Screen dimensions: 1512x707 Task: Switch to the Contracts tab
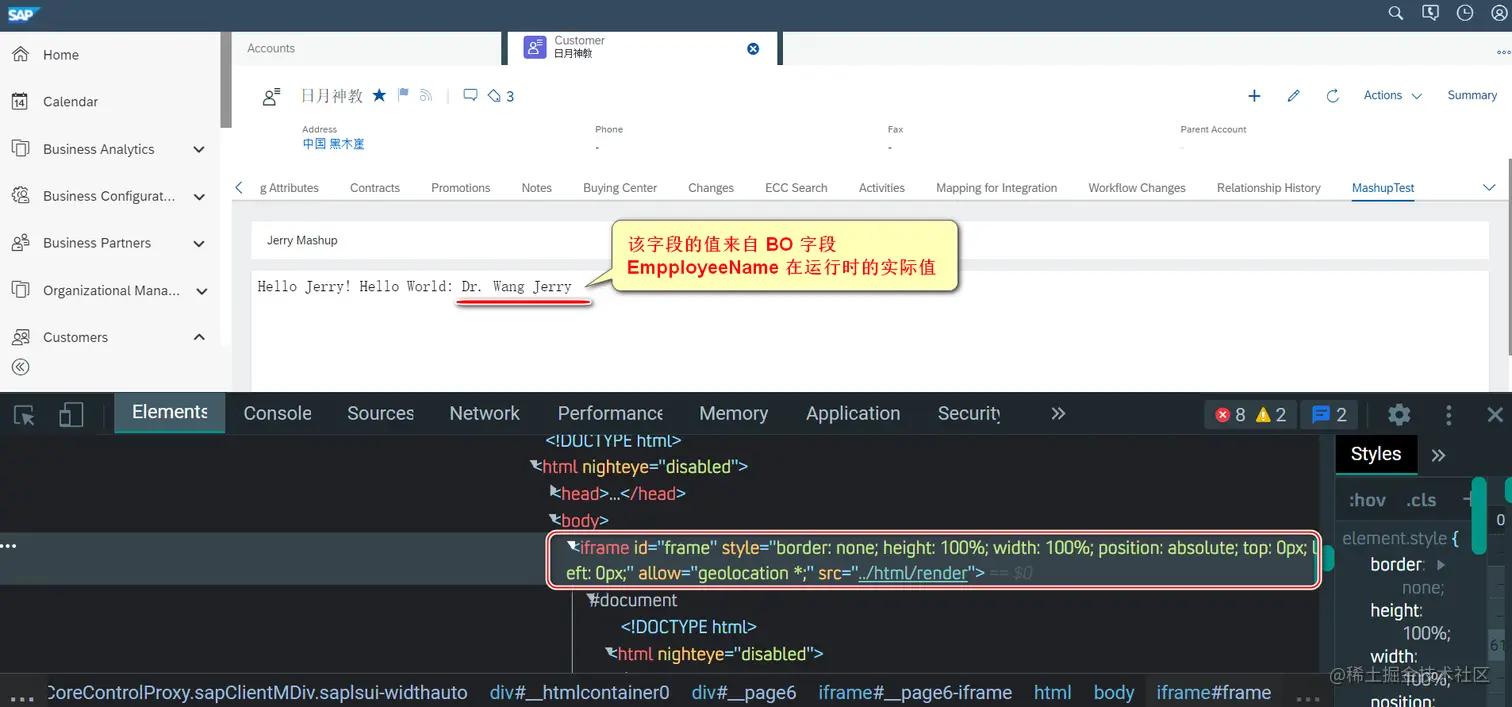[x=375, y=188]
